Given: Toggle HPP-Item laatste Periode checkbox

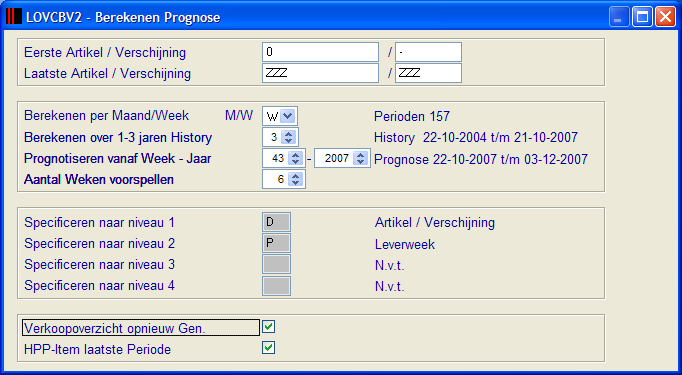Looking at the screenshot, I should point(269,348).
